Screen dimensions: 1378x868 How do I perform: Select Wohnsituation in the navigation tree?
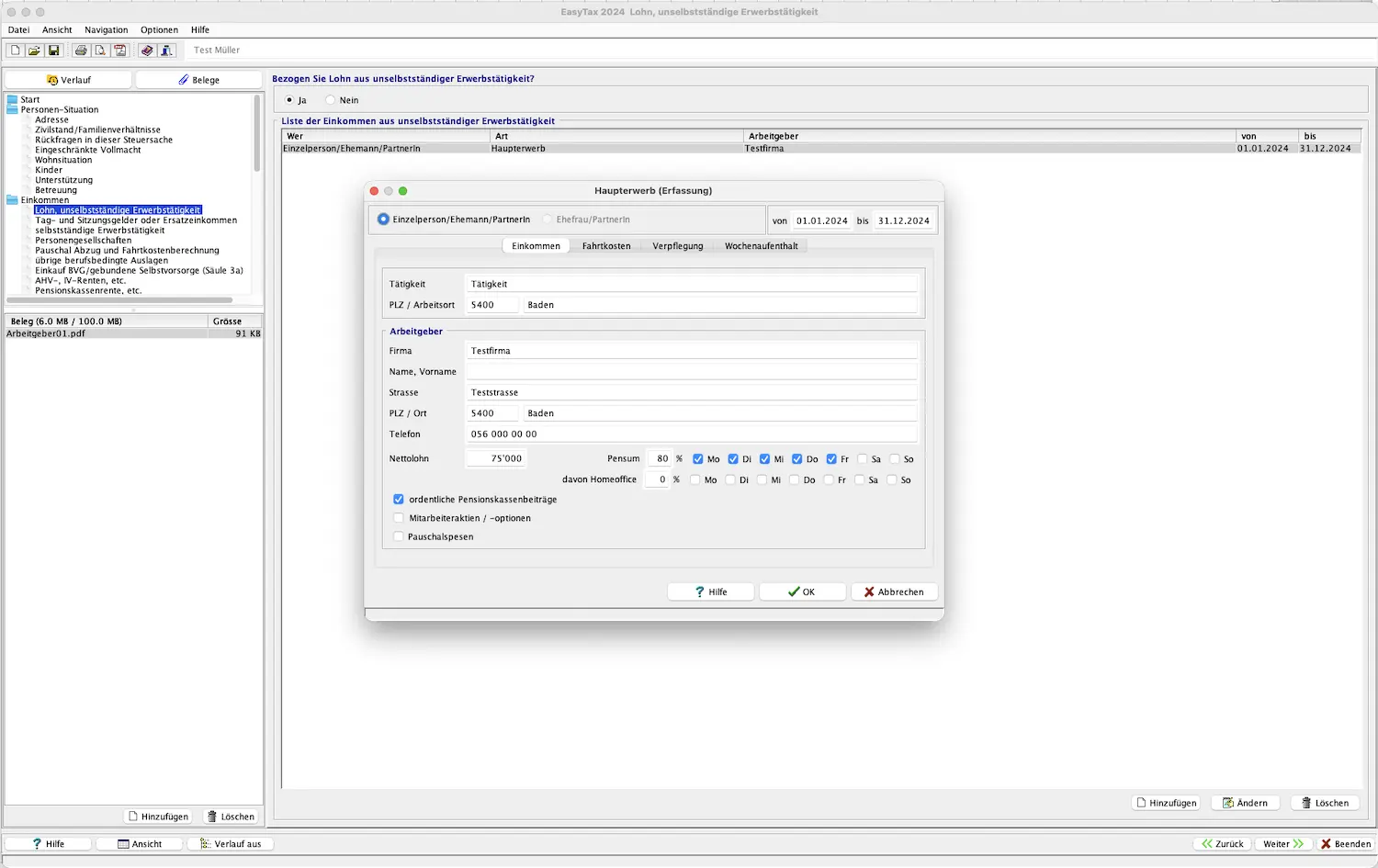pos(63,160)
